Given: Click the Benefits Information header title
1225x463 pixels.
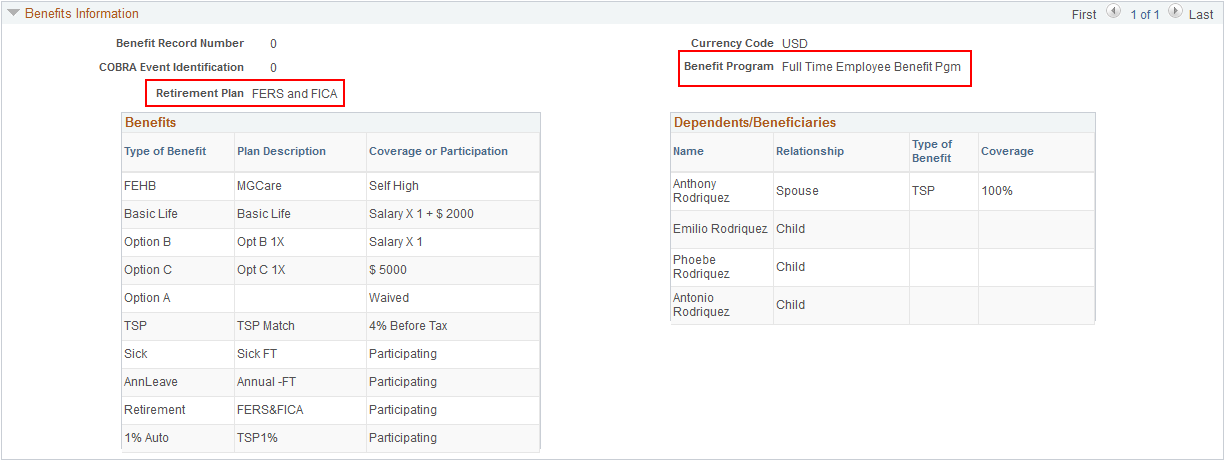Looking at the screenshot, I should pos(82,14).
